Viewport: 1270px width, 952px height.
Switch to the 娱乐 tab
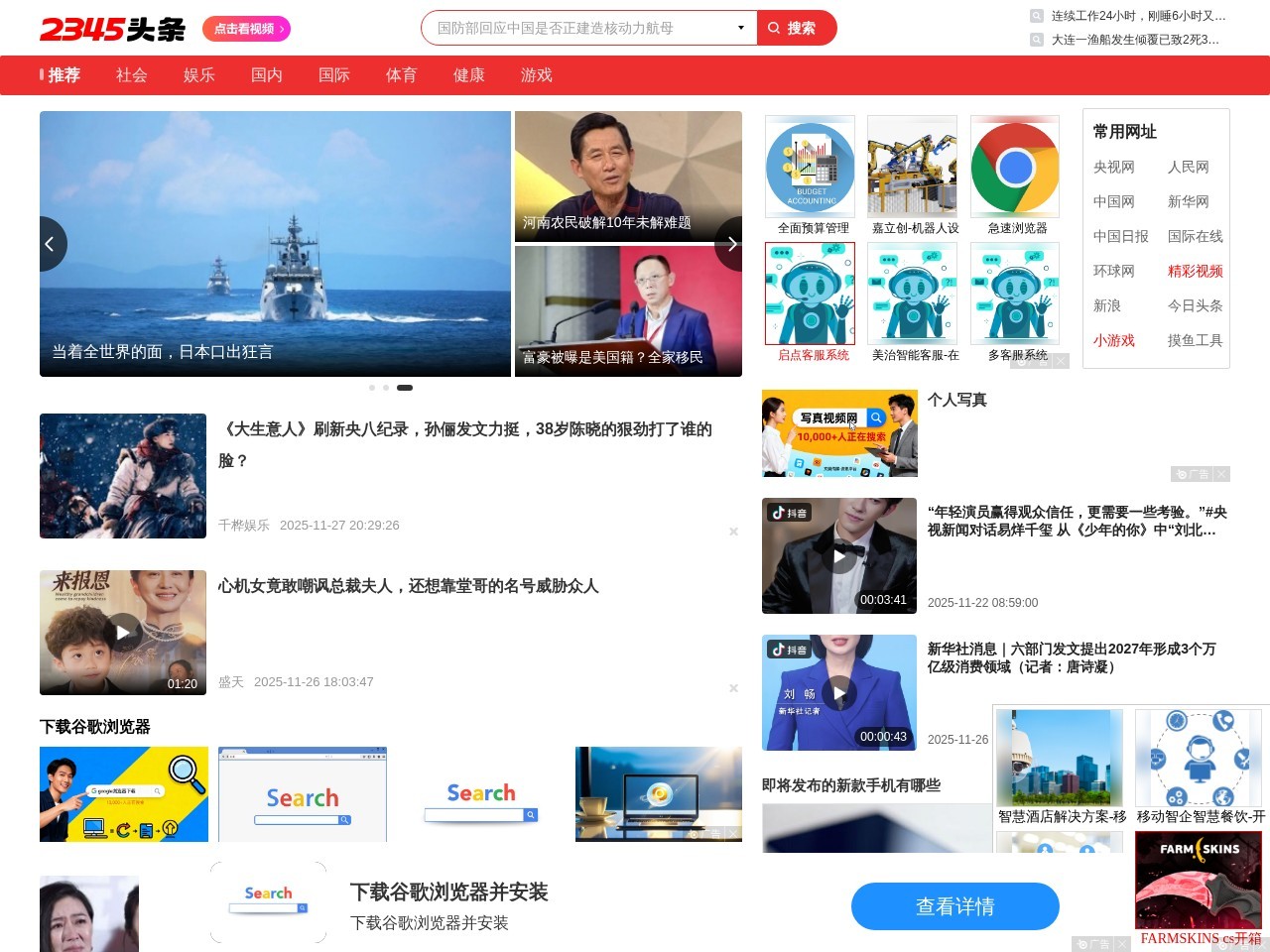[x=198, y=75]
